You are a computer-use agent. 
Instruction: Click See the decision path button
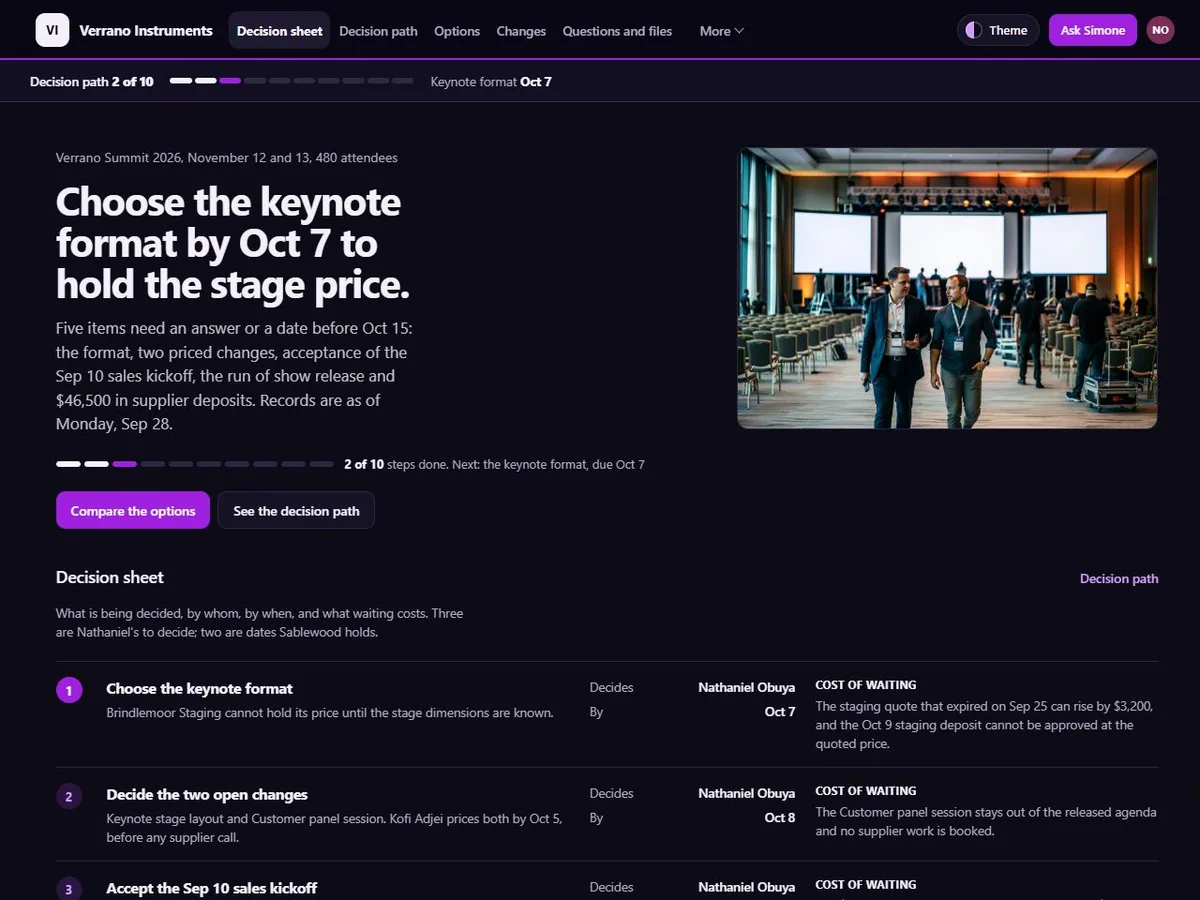(x=296, y=510)
